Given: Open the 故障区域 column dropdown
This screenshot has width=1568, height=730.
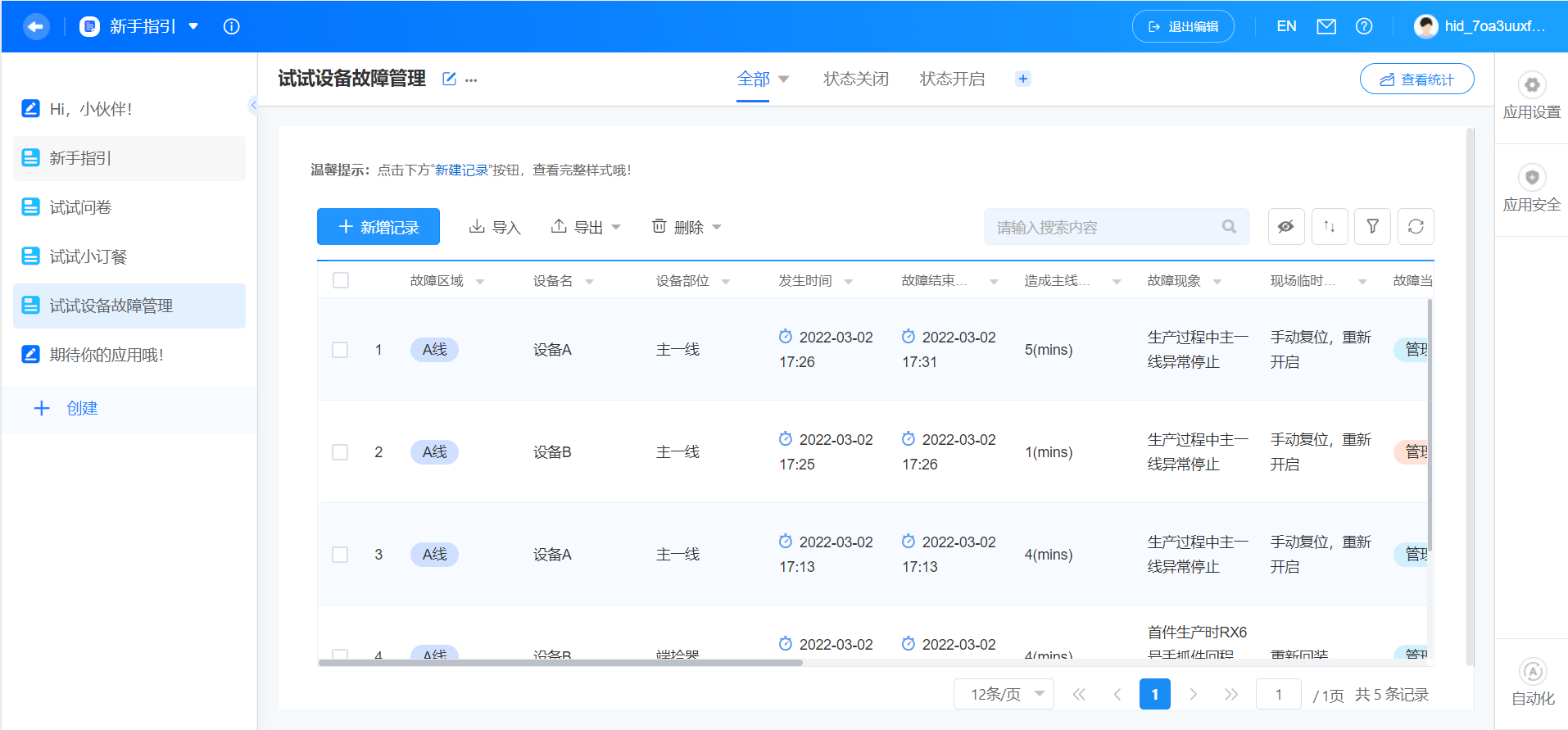Looking at the screenshot, I should tap(480, 282).
